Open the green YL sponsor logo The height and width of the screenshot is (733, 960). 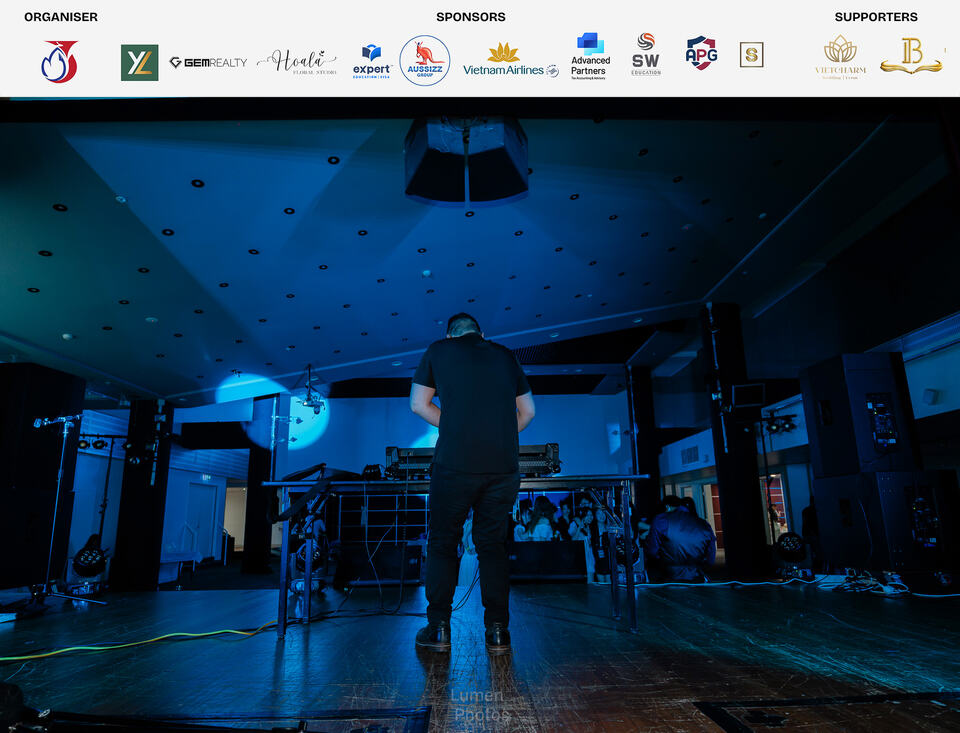point(140,62)
